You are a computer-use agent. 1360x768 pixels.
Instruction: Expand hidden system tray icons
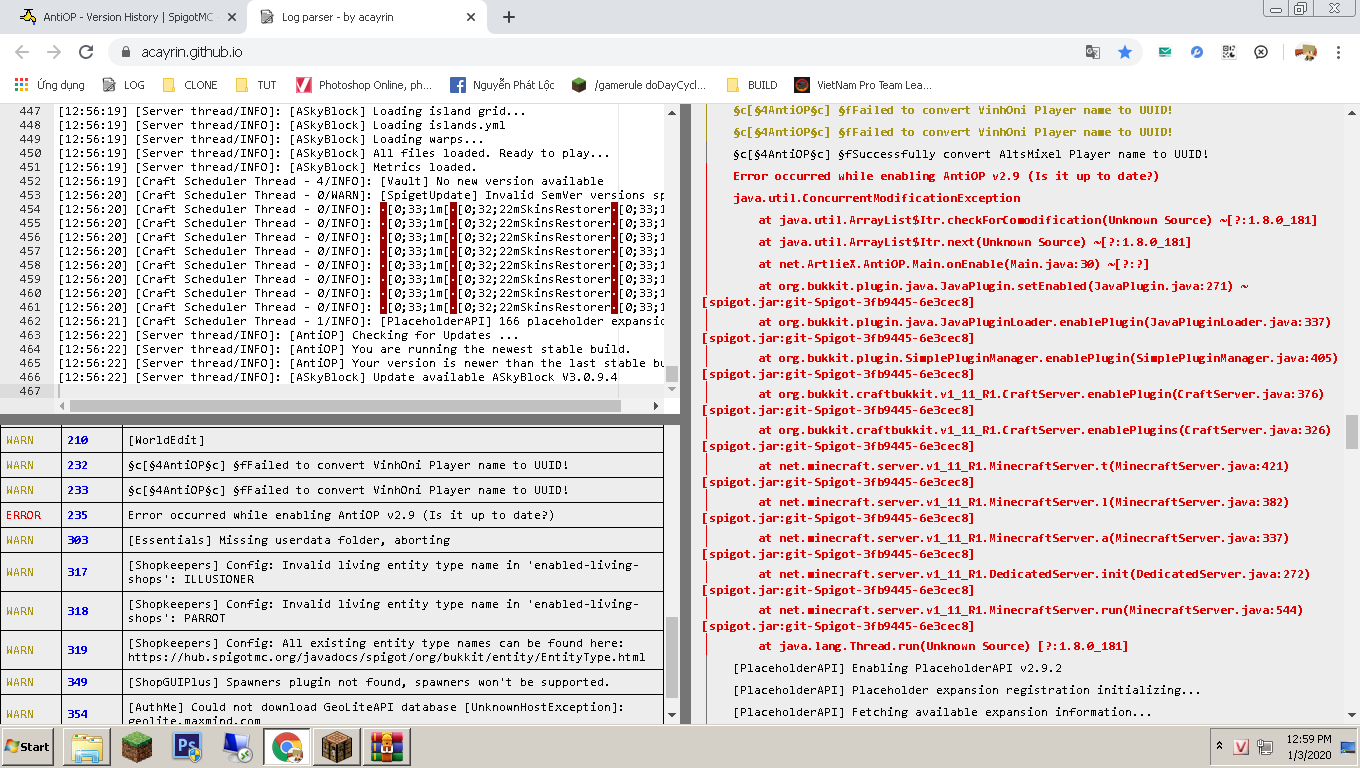pos(1218,746)
